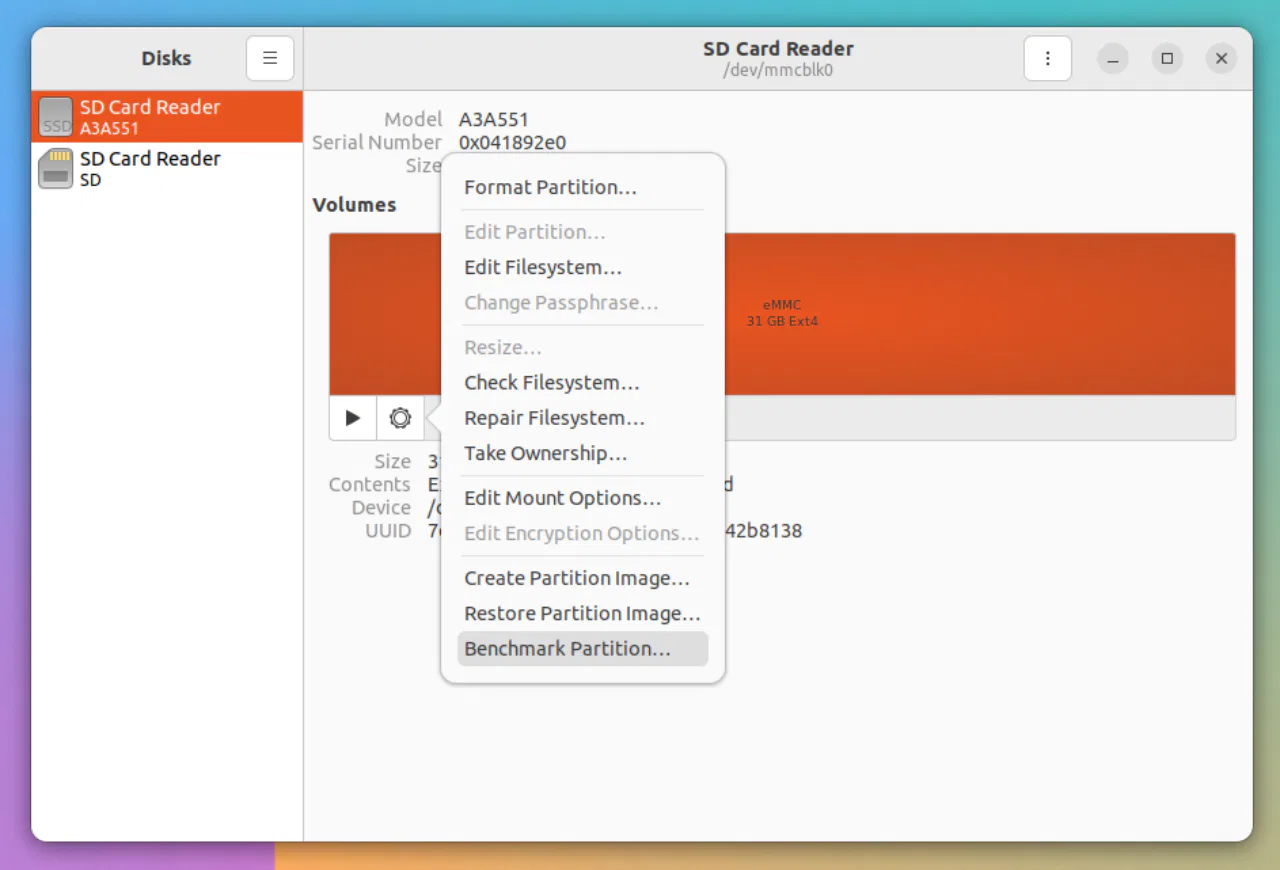This screenshot has width=1280, height=870.
Task: Choose Create Partition Image
Action: (577, 578)
